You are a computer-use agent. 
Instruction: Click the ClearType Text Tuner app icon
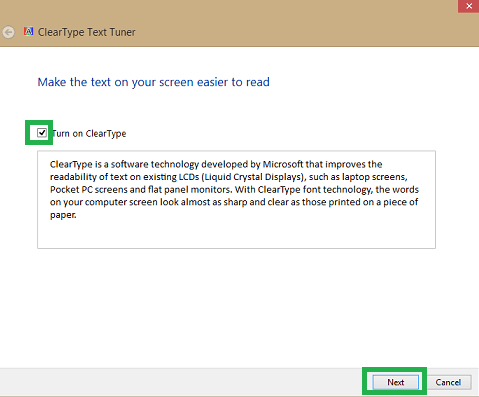click(x=28, y=31)
